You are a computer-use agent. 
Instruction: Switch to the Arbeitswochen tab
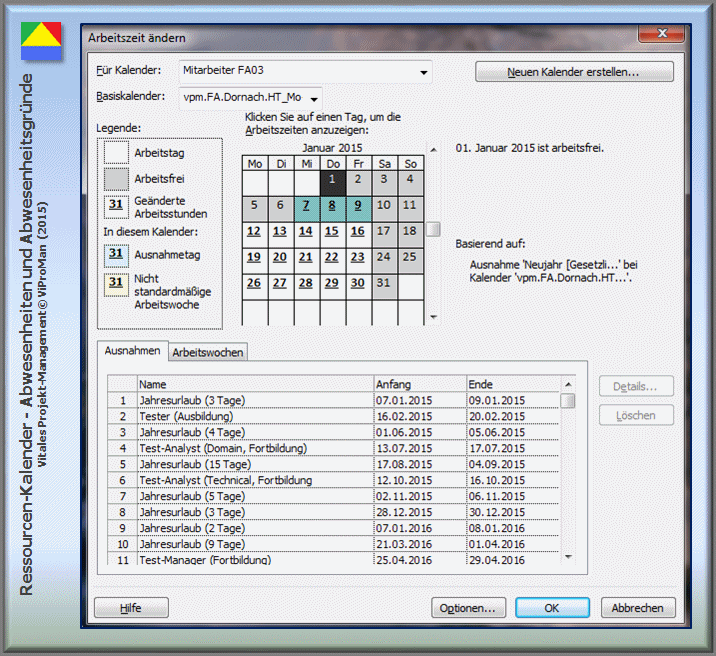click(207, 352)
